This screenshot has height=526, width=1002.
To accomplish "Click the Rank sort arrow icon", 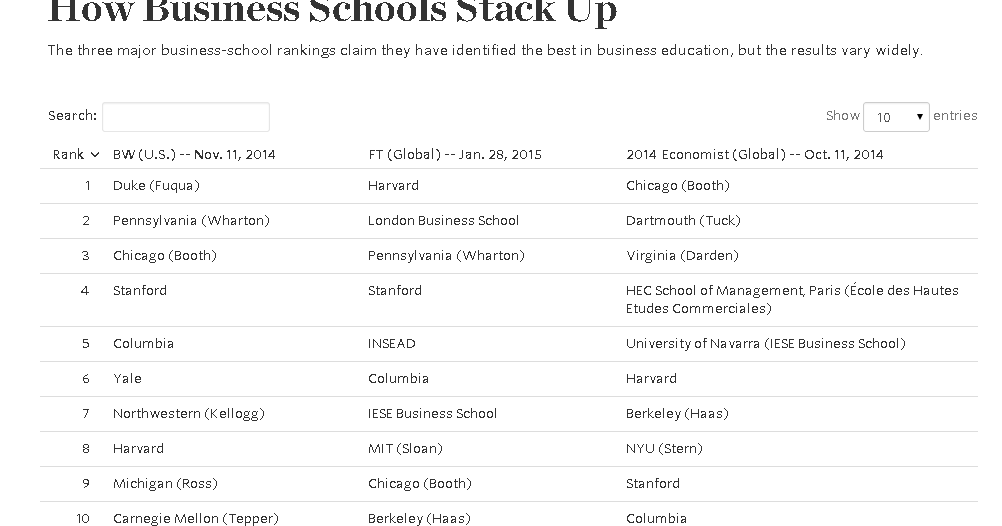I will (x=95, y=155).
